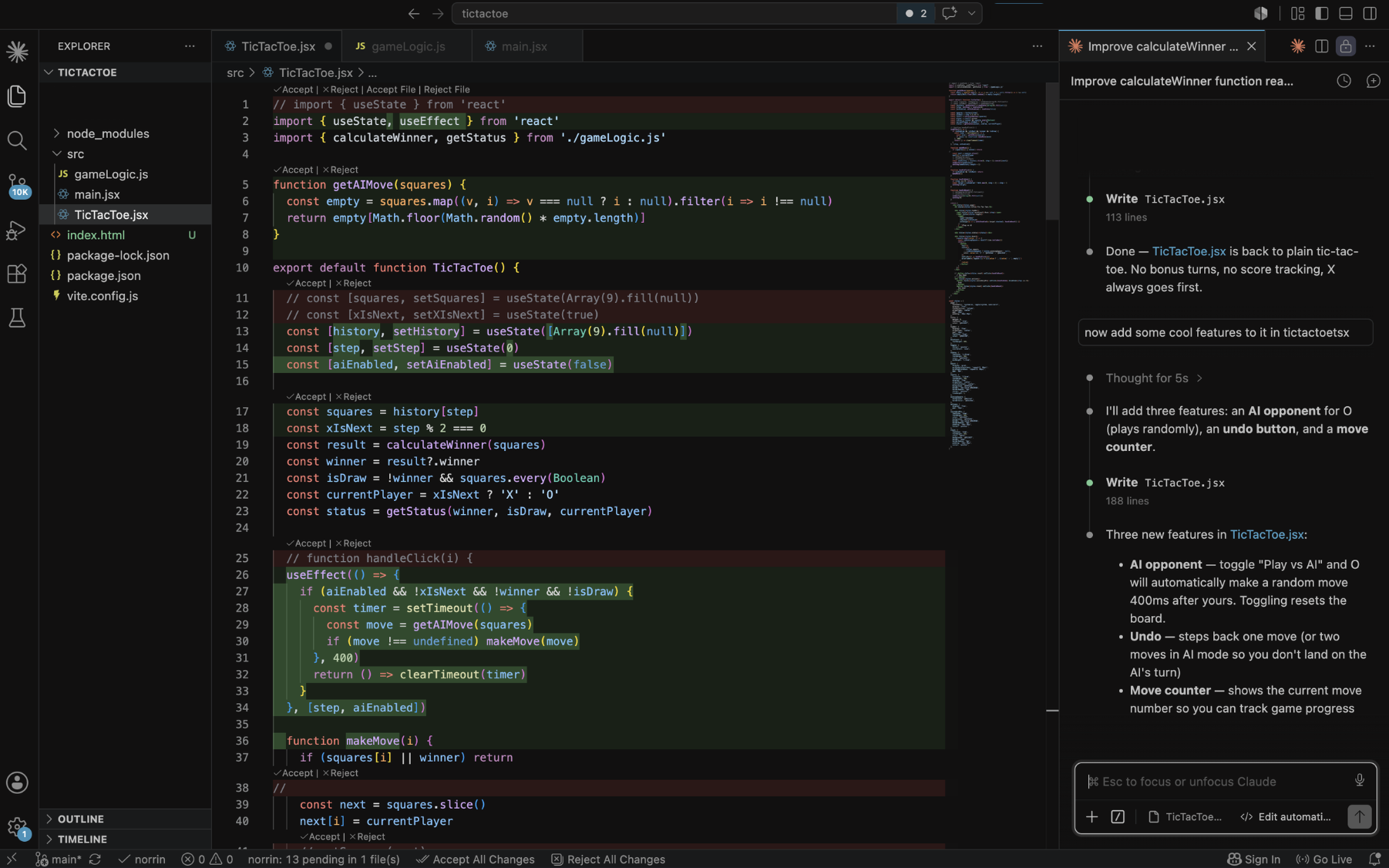Click the editor vertical scrollbar thumb
This screenshot has height=868, width=1389.
(1051, 151)
